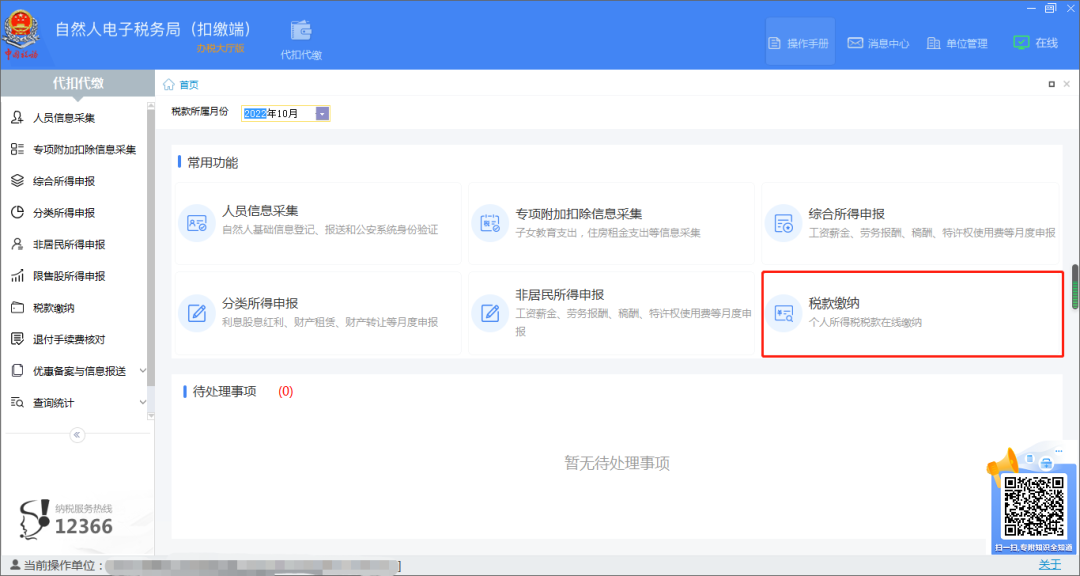Click the 常用功能 section heading
Viewport: 1080px width, 576px height.
point(213,163)
